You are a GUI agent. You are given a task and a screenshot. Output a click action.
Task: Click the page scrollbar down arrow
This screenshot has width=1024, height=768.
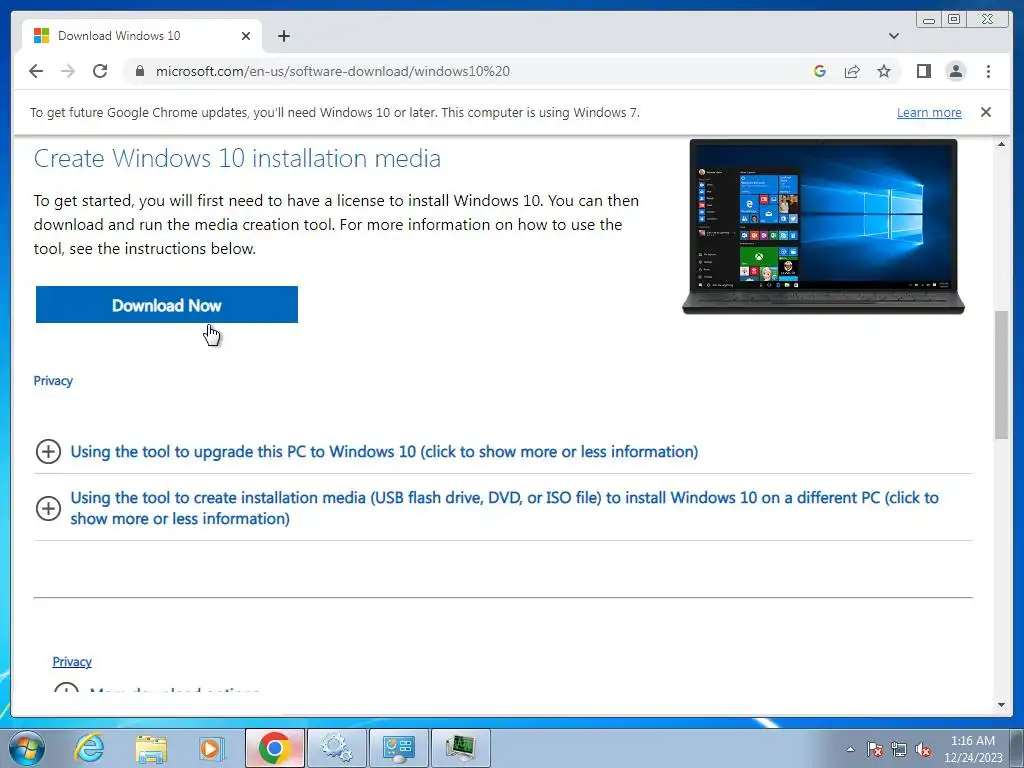click(1001, 705)
